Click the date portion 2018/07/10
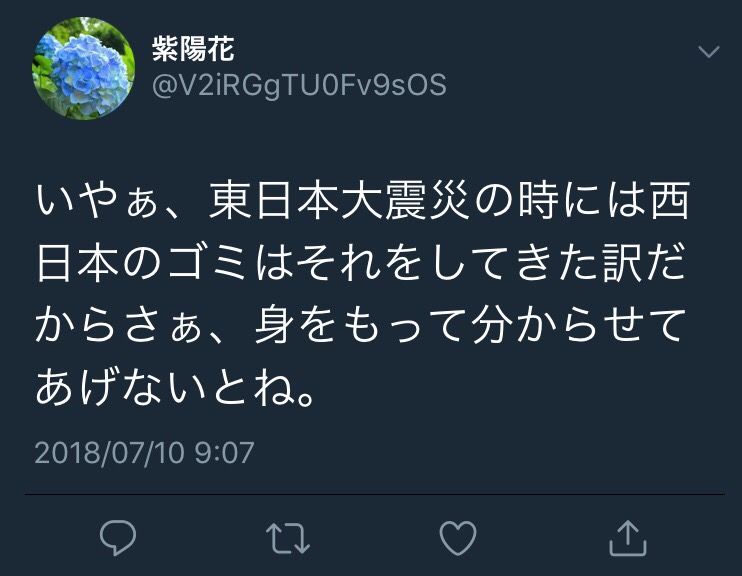742x576 pixels. point(109,452)
